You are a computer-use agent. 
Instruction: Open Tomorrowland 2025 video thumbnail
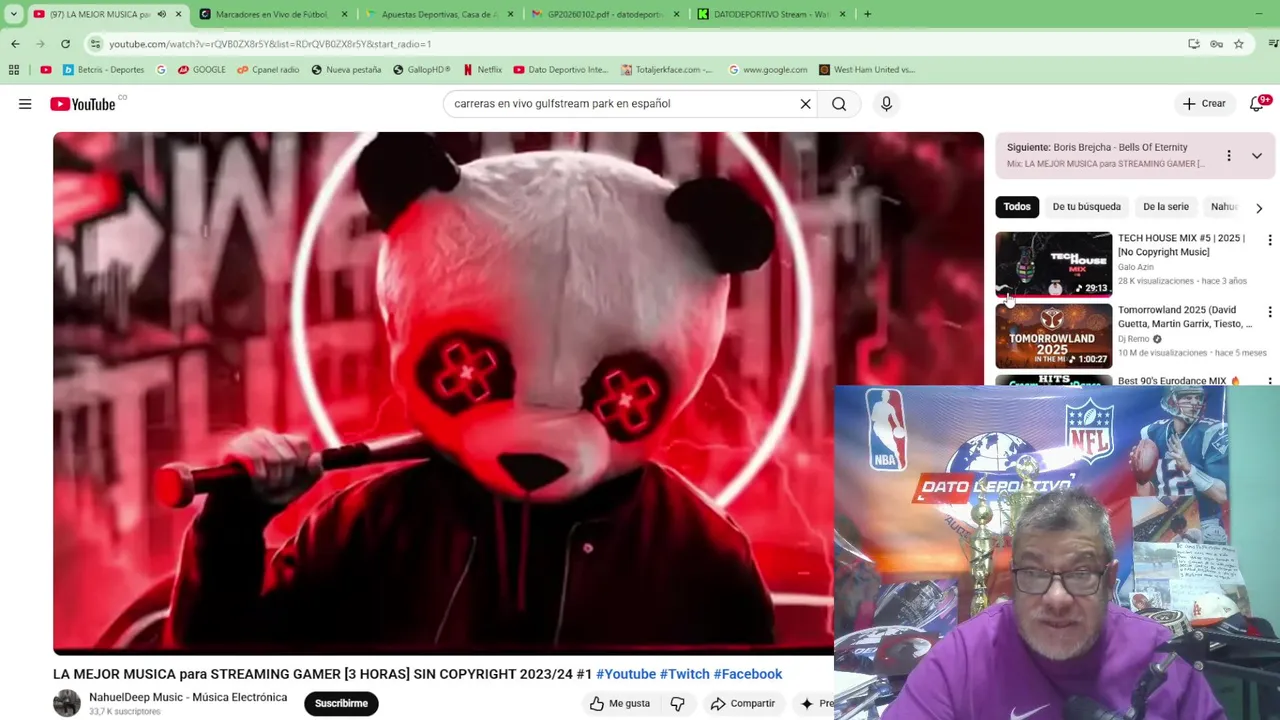point(1053,336)
